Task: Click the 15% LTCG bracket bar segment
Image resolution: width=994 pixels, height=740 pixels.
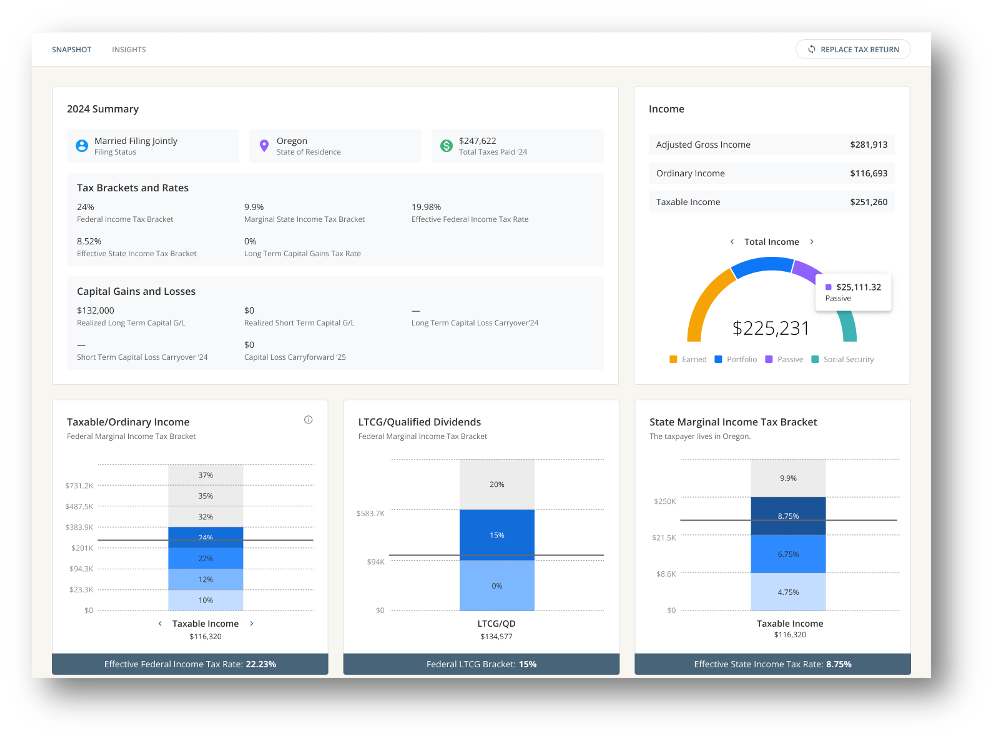Action: click(x=497, y=535)
